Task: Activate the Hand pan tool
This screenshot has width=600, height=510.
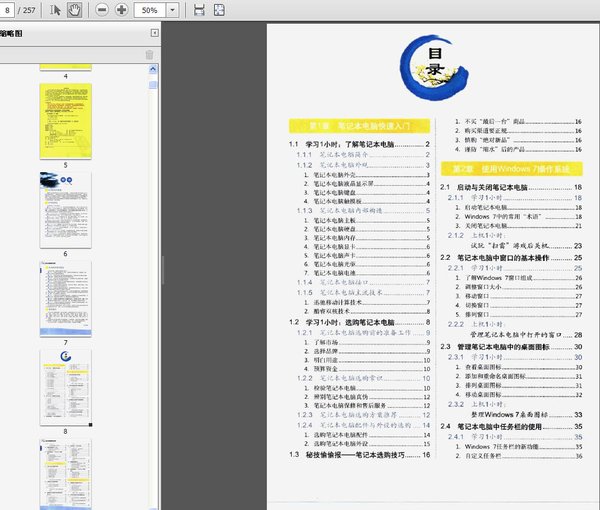Action: point(74,10)
